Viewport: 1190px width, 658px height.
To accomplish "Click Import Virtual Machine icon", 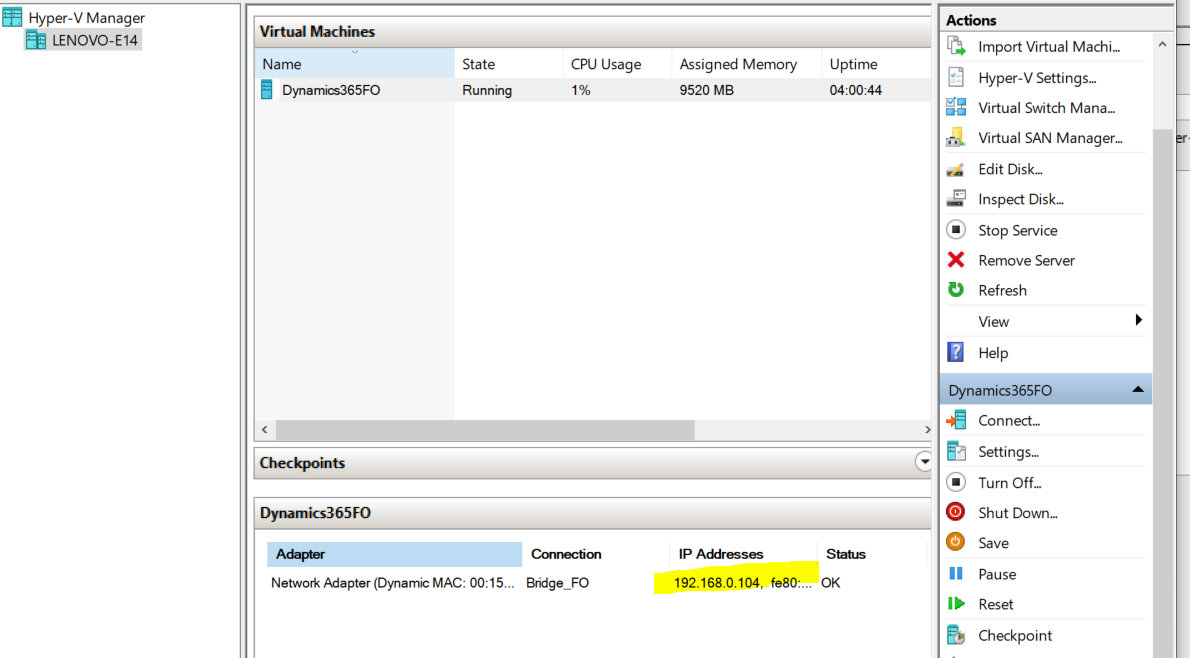I will coord(956,46).
